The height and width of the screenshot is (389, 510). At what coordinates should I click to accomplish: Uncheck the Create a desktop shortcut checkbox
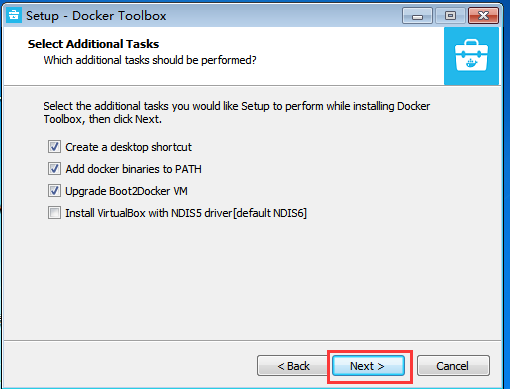click(54, 147)
